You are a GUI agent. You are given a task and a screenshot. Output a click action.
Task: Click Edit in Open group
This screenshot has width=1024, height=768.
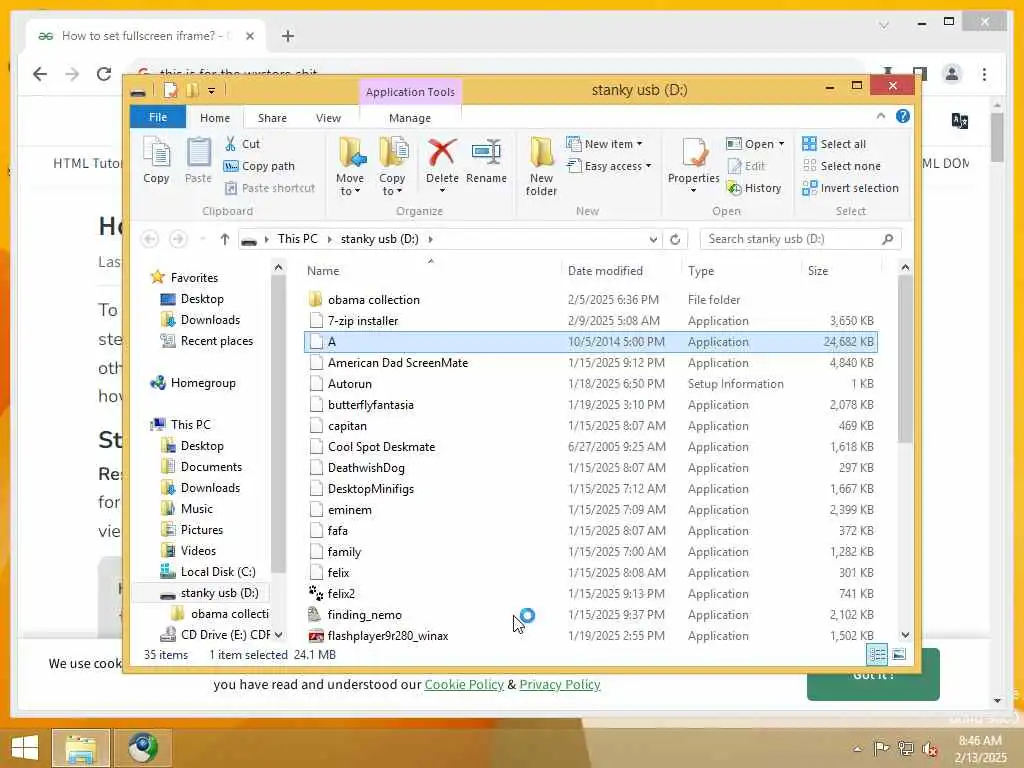tap(746, 166)
